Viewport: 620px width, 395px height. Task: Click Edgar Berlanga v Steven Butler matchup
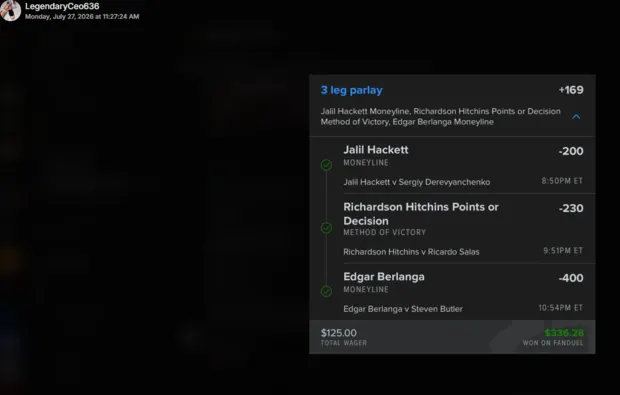403,309
